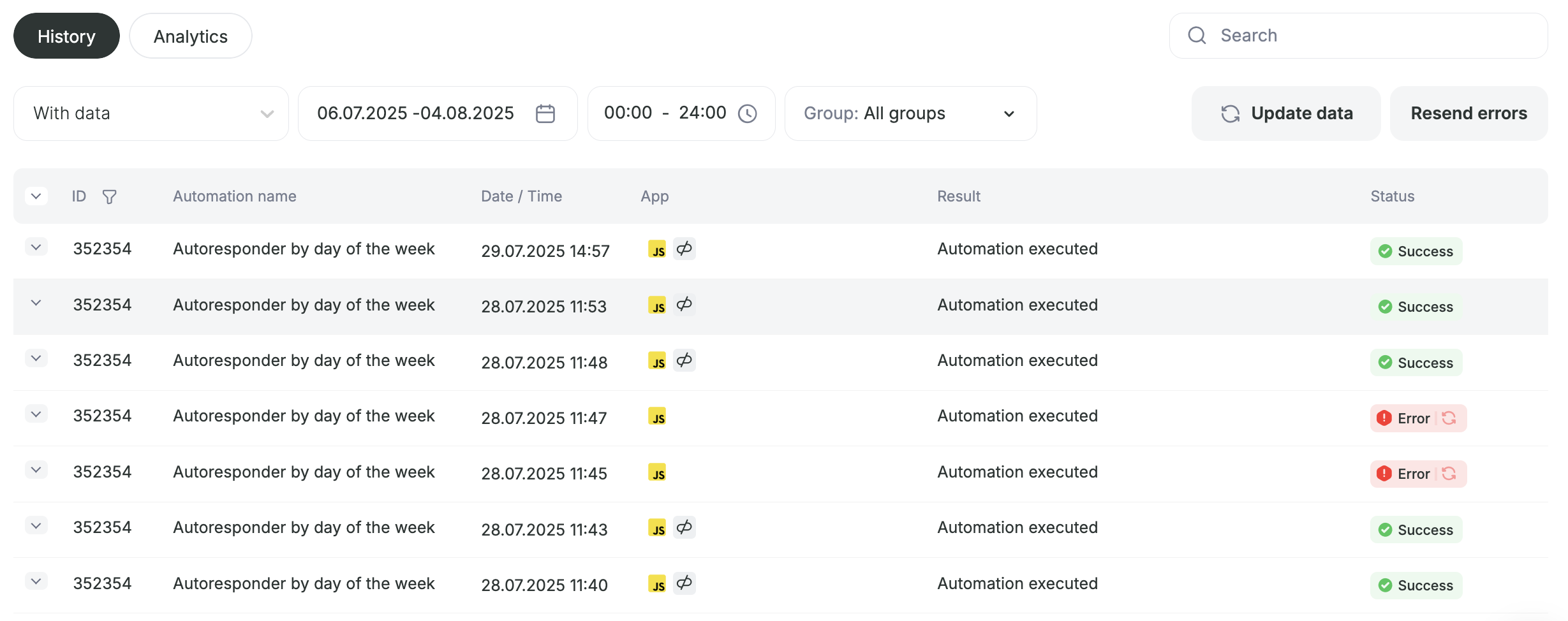Image resolution: width=1568 pixels, height=621 pixels.
Task: Switch to the Analytics tab
Action: click(x=191, y=36)
